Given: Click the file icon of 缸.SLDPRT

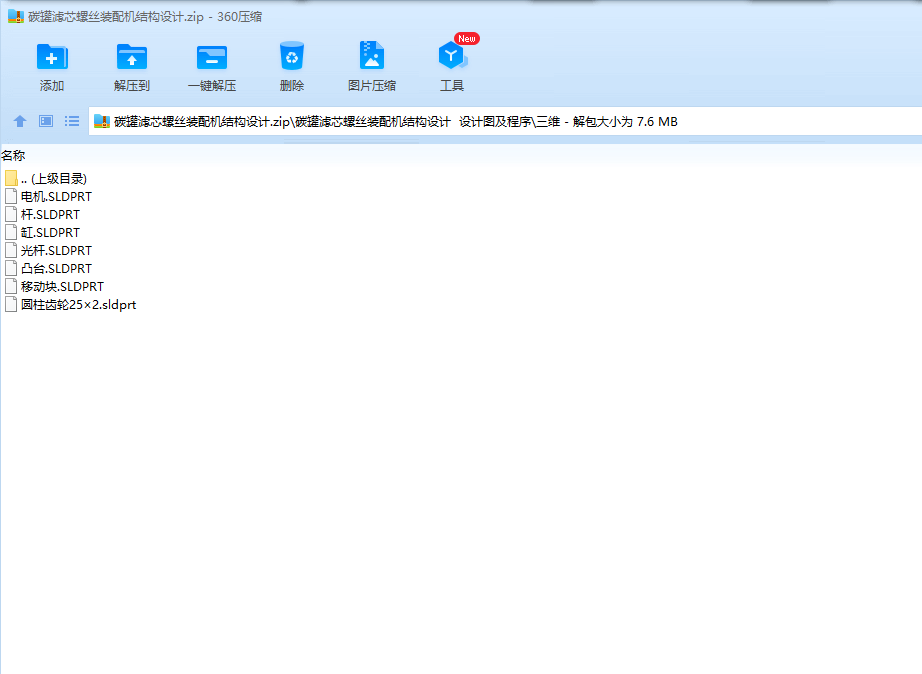Looking at the screenshot, I should click(x=11, y=232).
